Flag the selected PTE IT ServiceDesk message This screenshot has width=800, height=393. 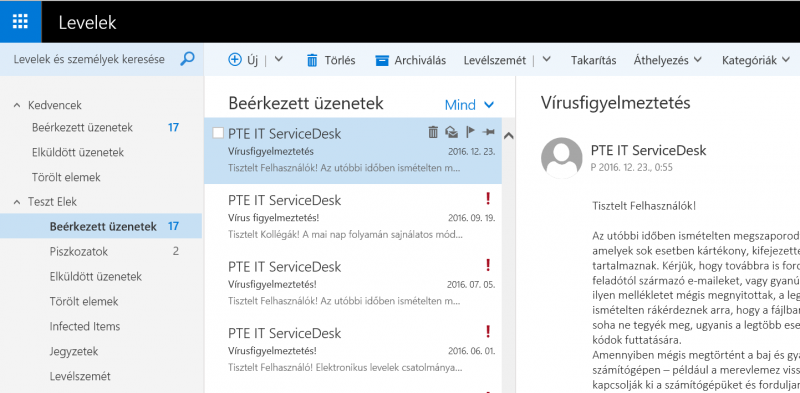coord(470,132)
